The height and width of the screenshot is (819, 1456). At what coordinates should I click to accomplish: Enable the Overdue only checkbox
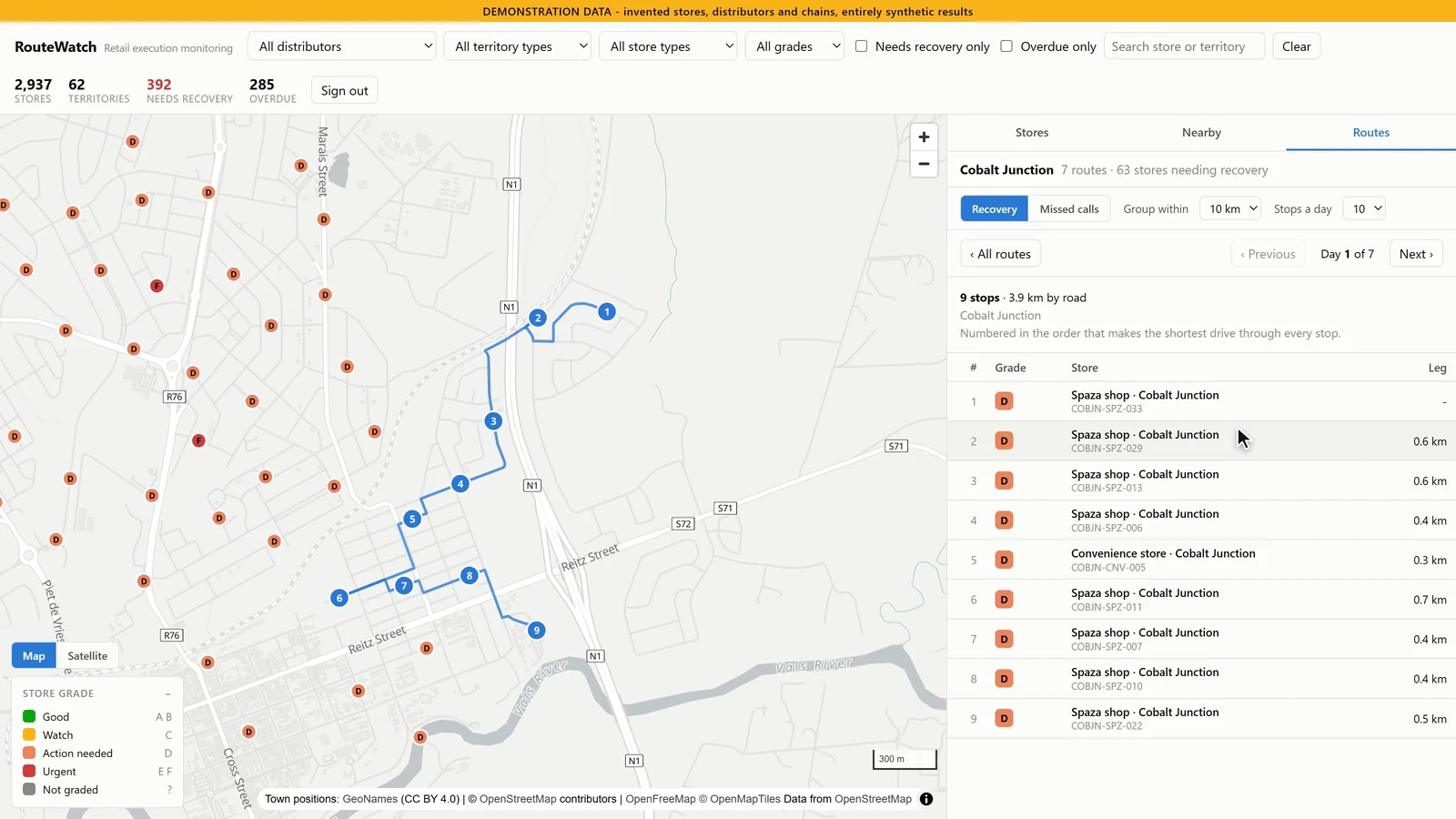pos(1006,46)
